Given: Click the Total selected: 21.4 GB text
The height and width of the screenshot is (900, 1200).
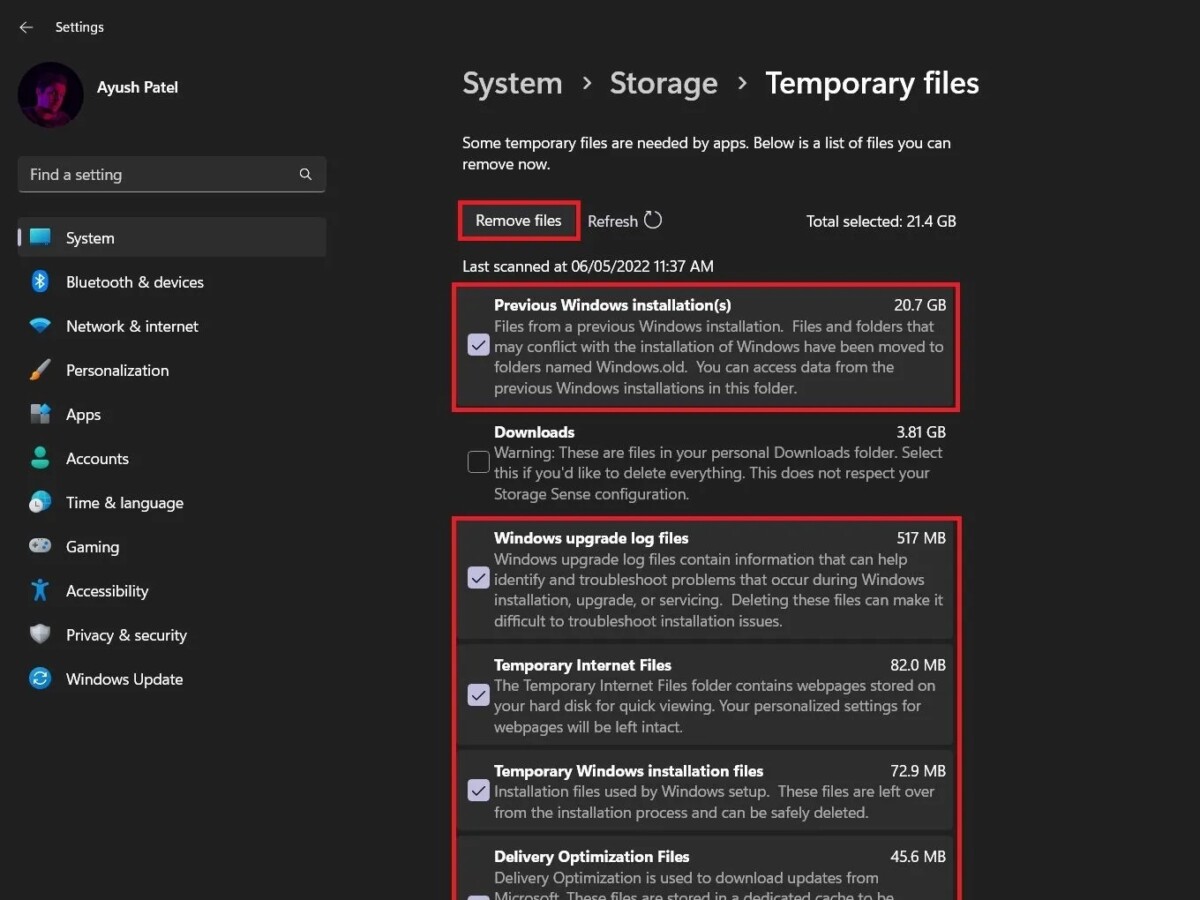Looking at the screenshot, I should pyautogui.click(x=881, y=221).
